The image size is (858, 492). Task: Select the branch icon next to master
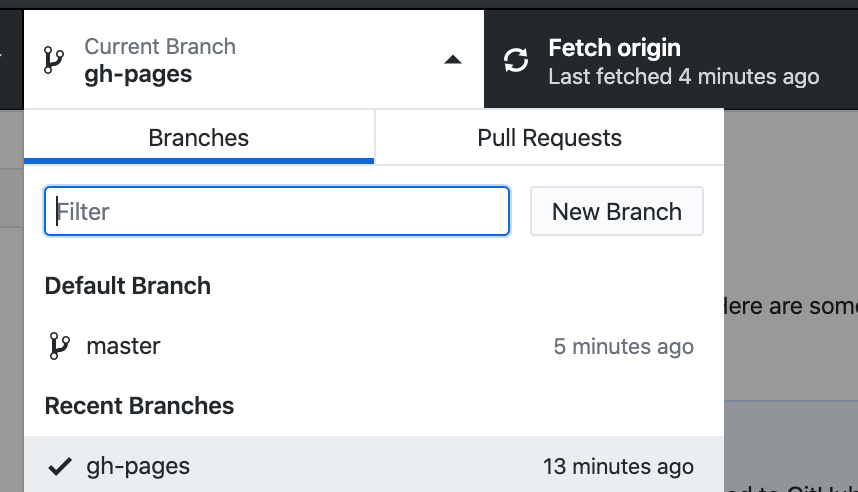pos(59,346)
